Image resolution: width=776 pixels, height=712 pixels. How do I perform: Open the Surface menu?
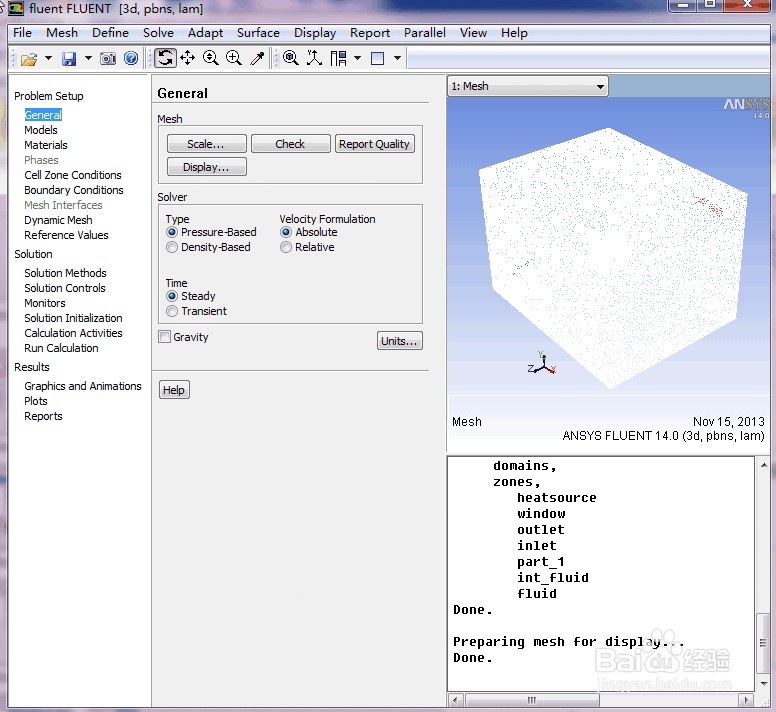pyautogui.click(x=258, y=33)
